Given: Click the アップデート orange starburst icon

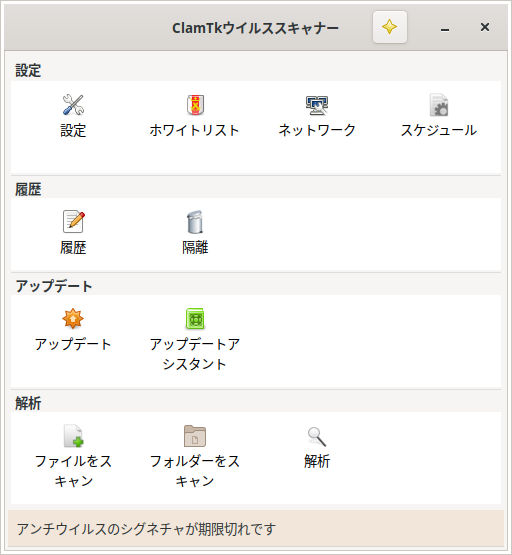Looking at the screenshot, I should coord(73,319).
